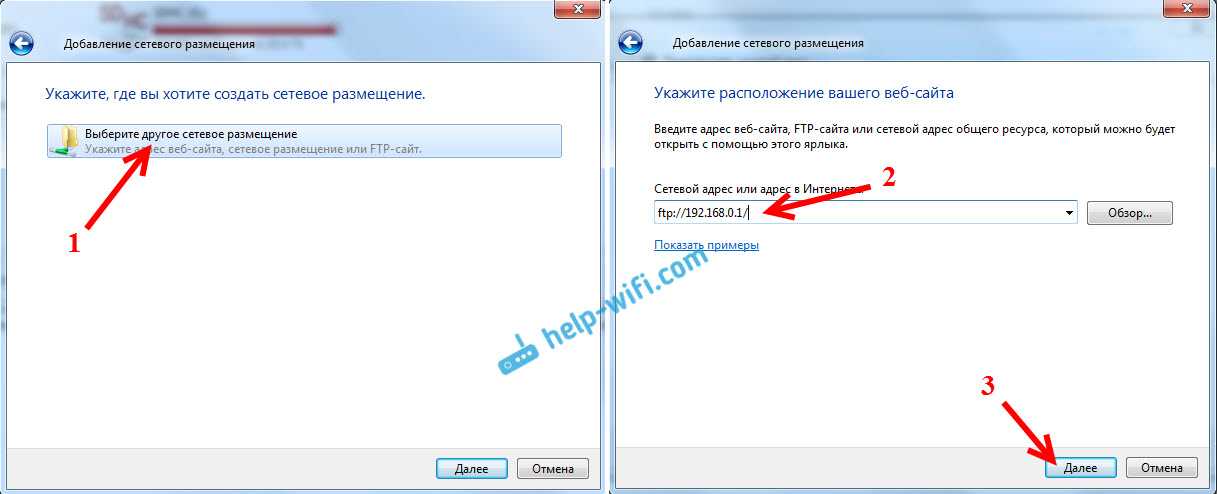Click Далее below the network placement choice list
The width and height of the screenshot is (1217, 494).
pos(472,468)
